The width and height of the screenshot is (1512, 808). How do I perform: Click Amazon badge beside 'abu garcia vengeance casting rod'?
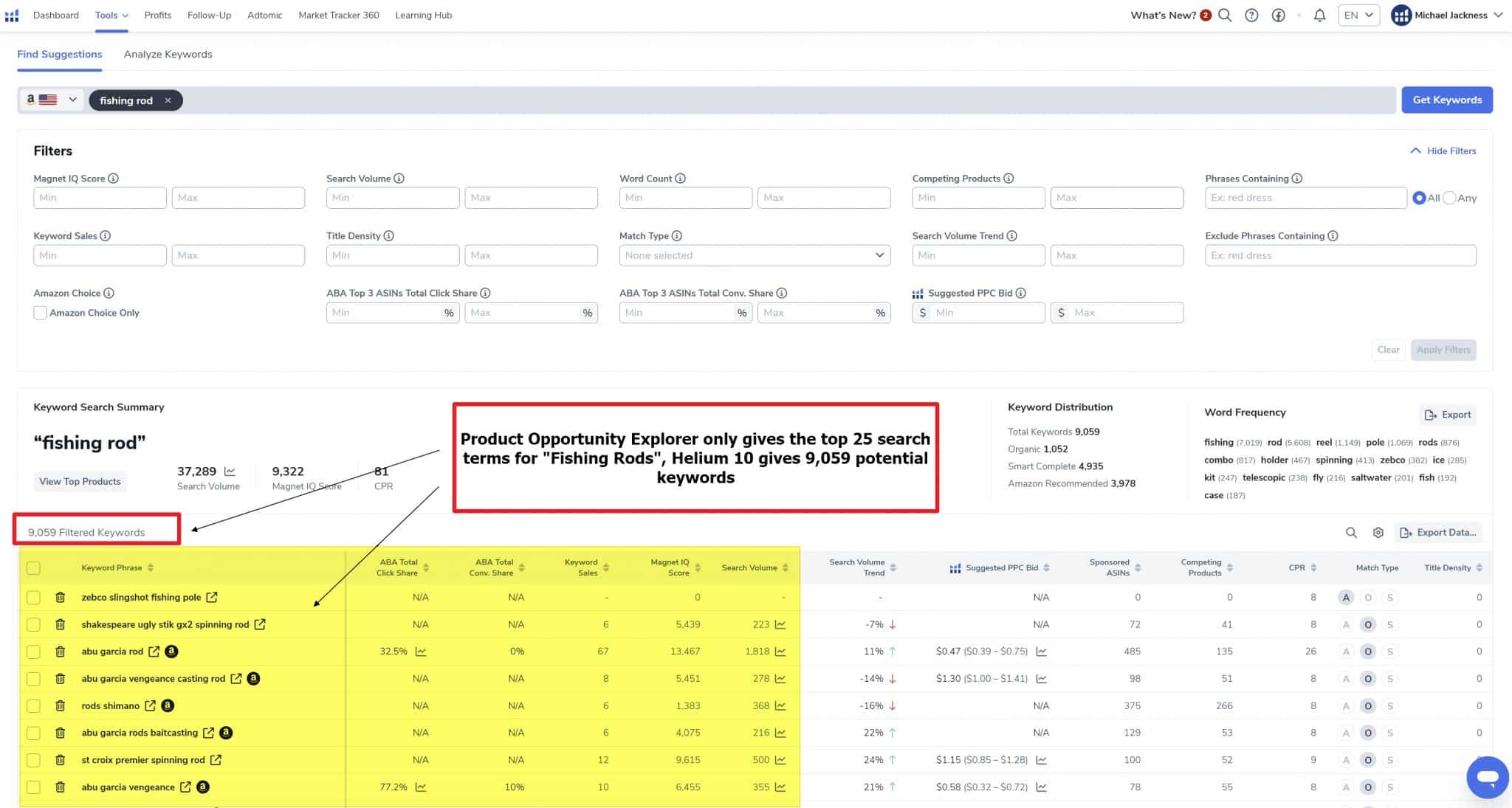point(253,678)
